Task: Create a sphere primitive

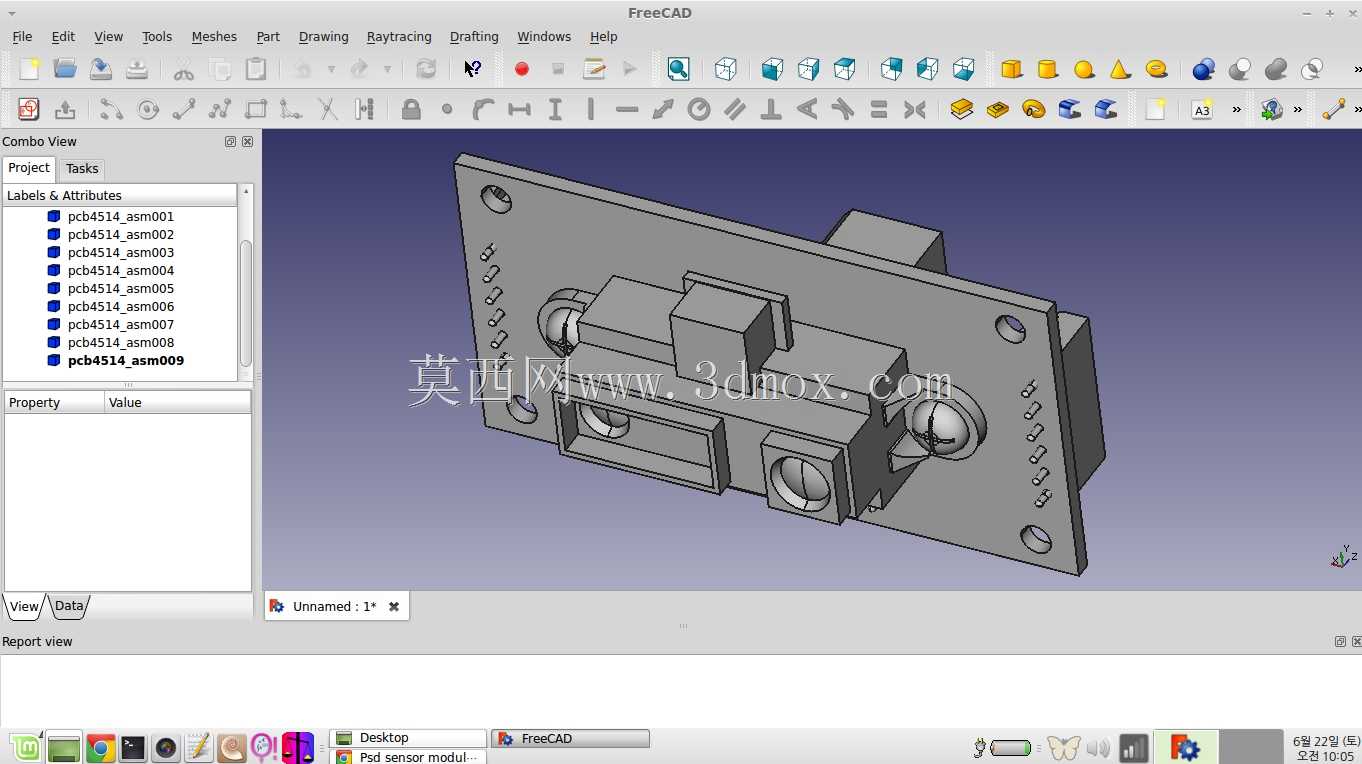Action: [x=1084, y=69]
